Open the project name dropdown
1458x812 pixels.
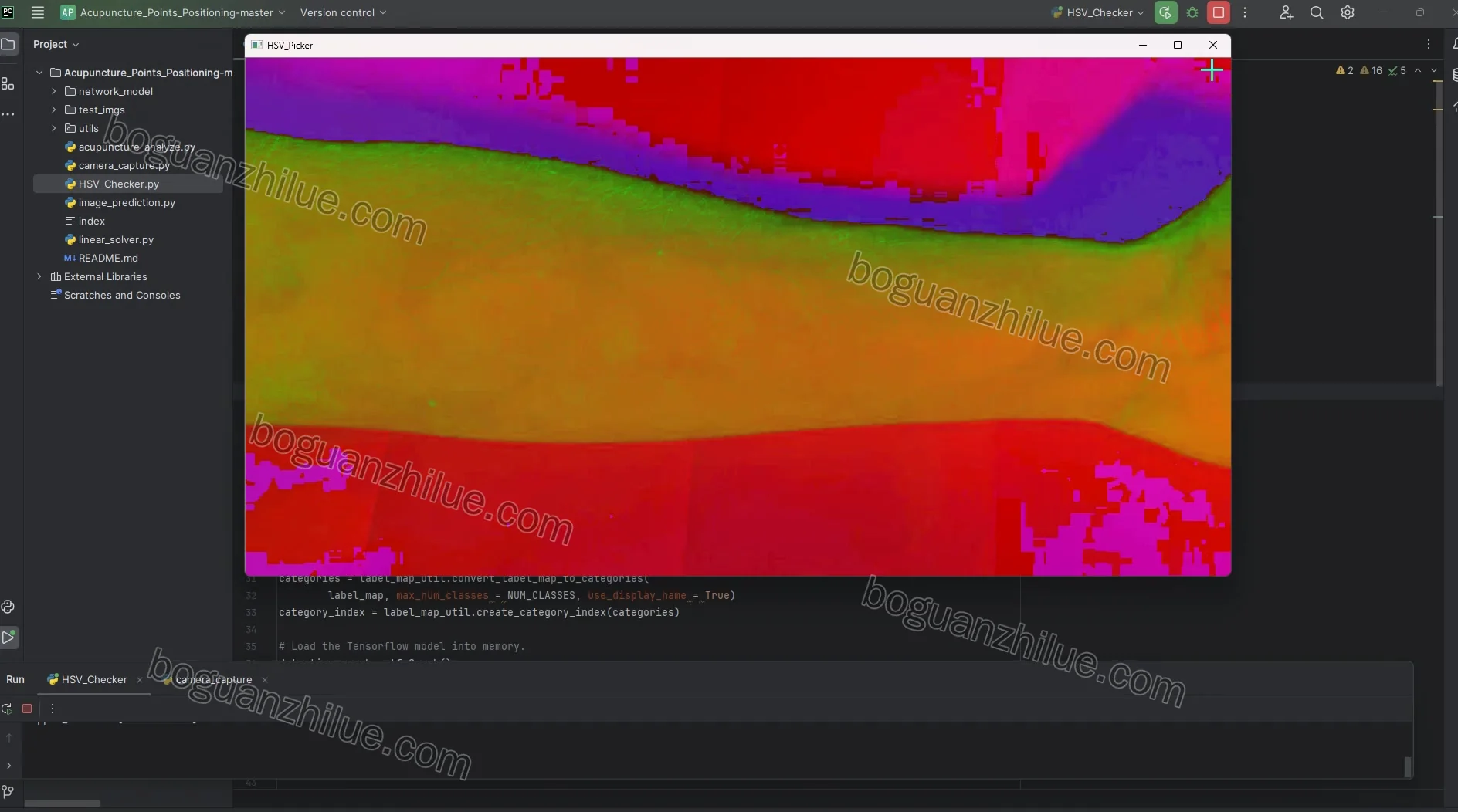173,12
